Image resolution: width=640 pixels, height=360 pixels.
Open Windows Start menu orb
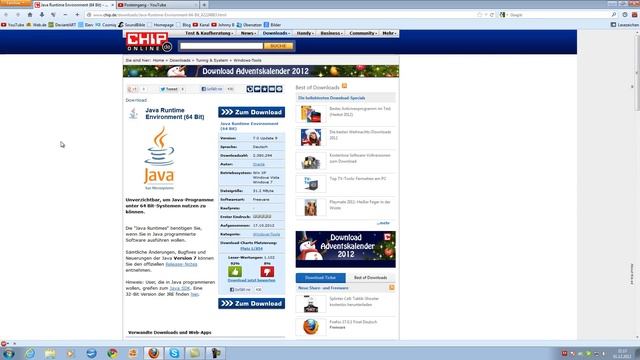click(x=8, y=353)
